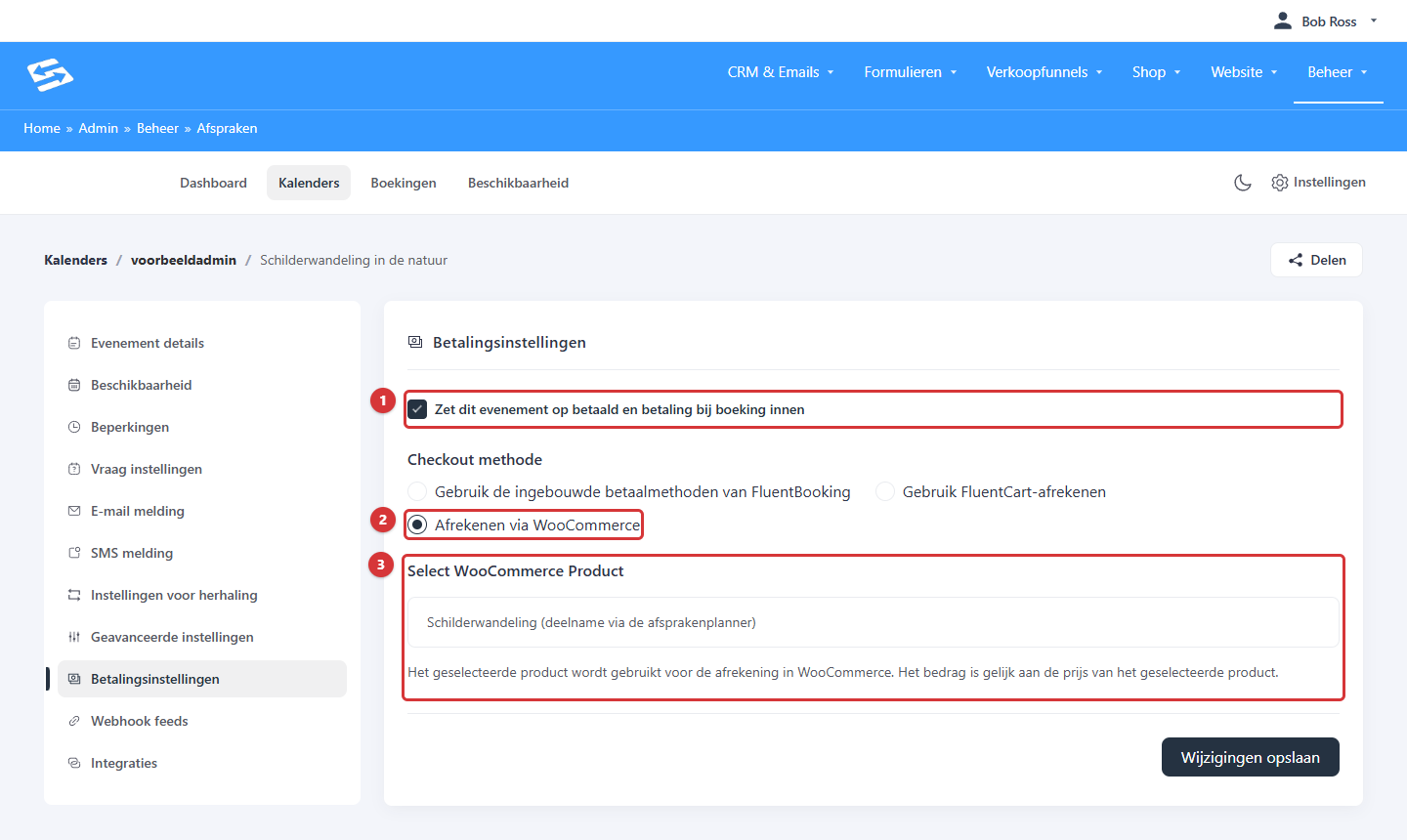Open the WooCommerce product selector
1407x840 pixels.
874,622
